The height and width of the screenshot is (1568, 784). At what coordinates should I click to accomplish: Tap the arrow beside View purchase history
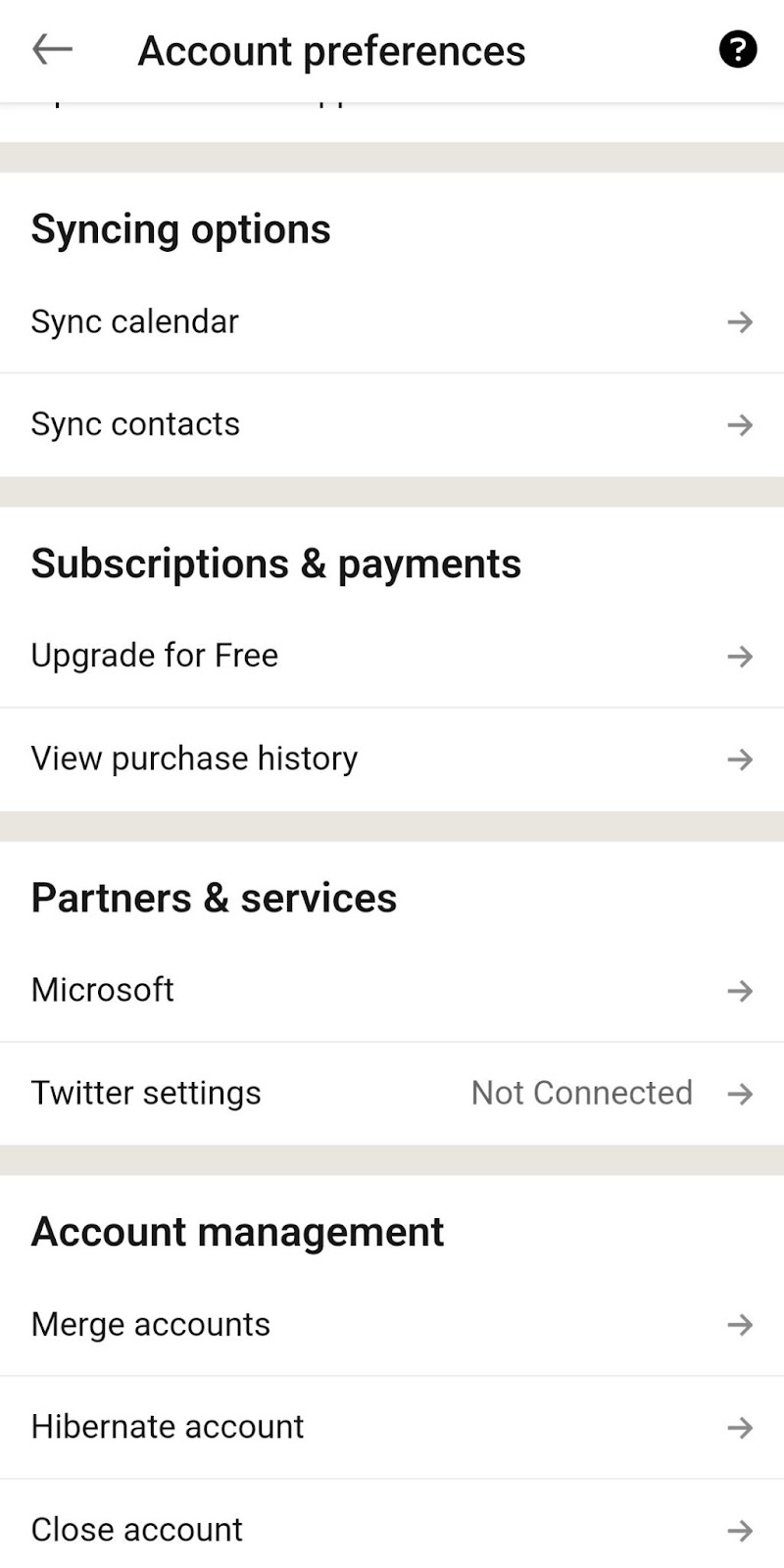point(740,759)
